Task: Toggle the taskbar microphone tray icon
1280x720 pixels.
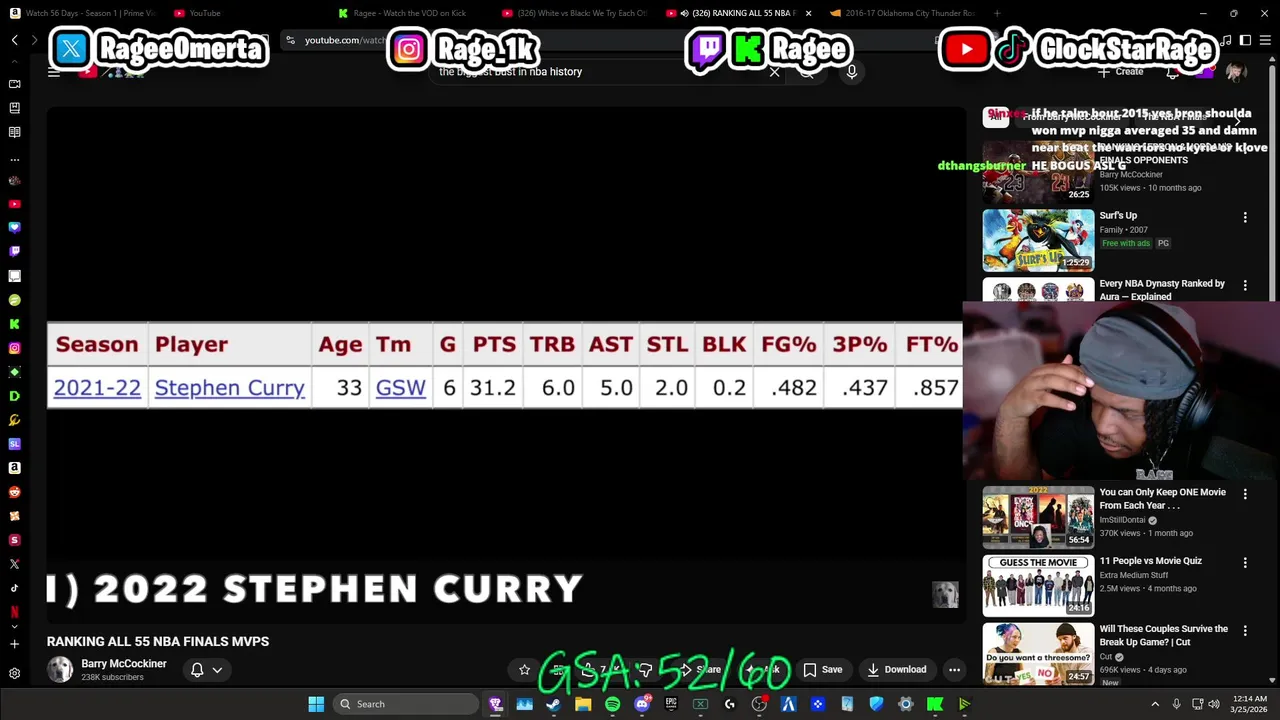Action: (1176, 704)
